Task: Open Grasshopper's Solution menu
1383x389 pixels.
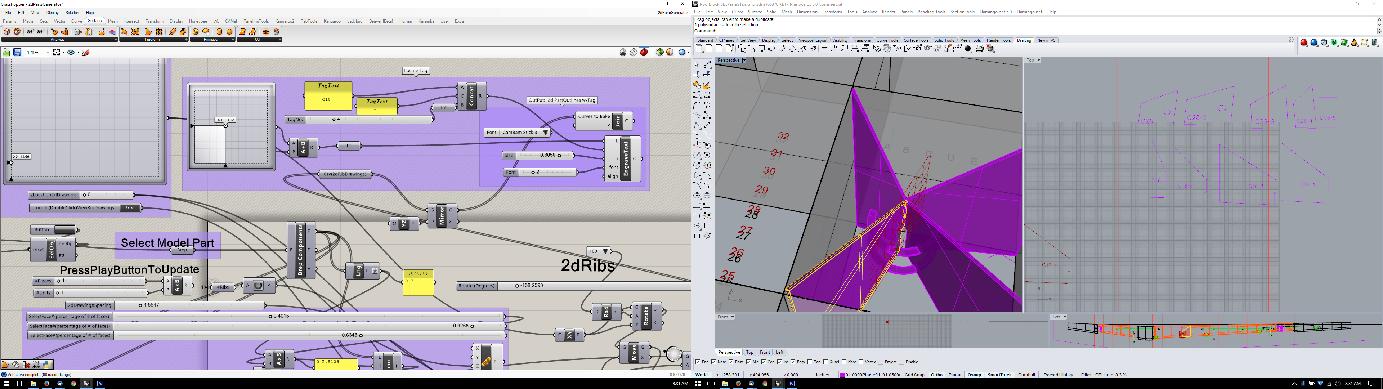Action: pyautogui.click(x=72, y=12)
